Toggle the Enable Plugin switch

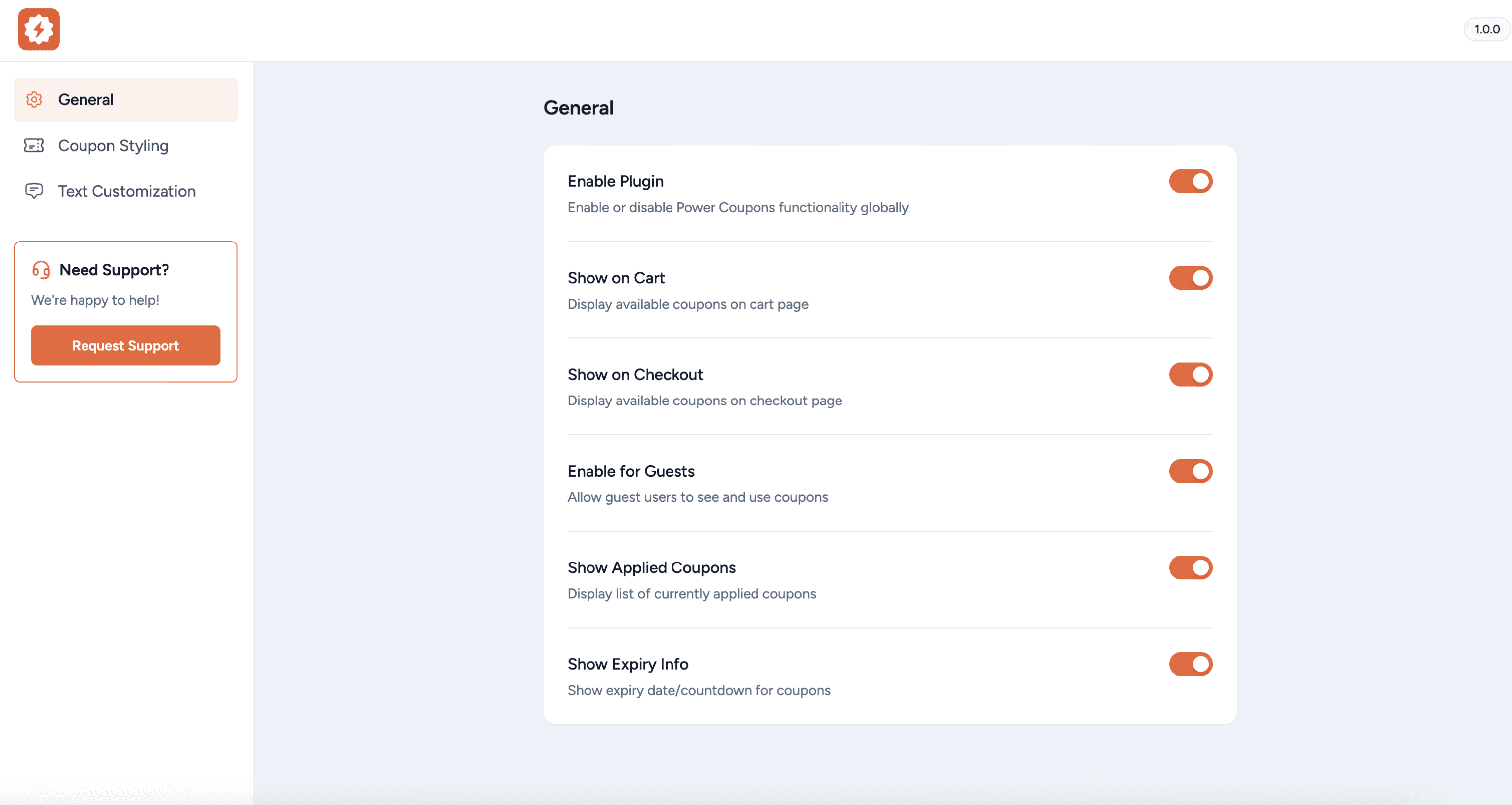[1190, 181]
